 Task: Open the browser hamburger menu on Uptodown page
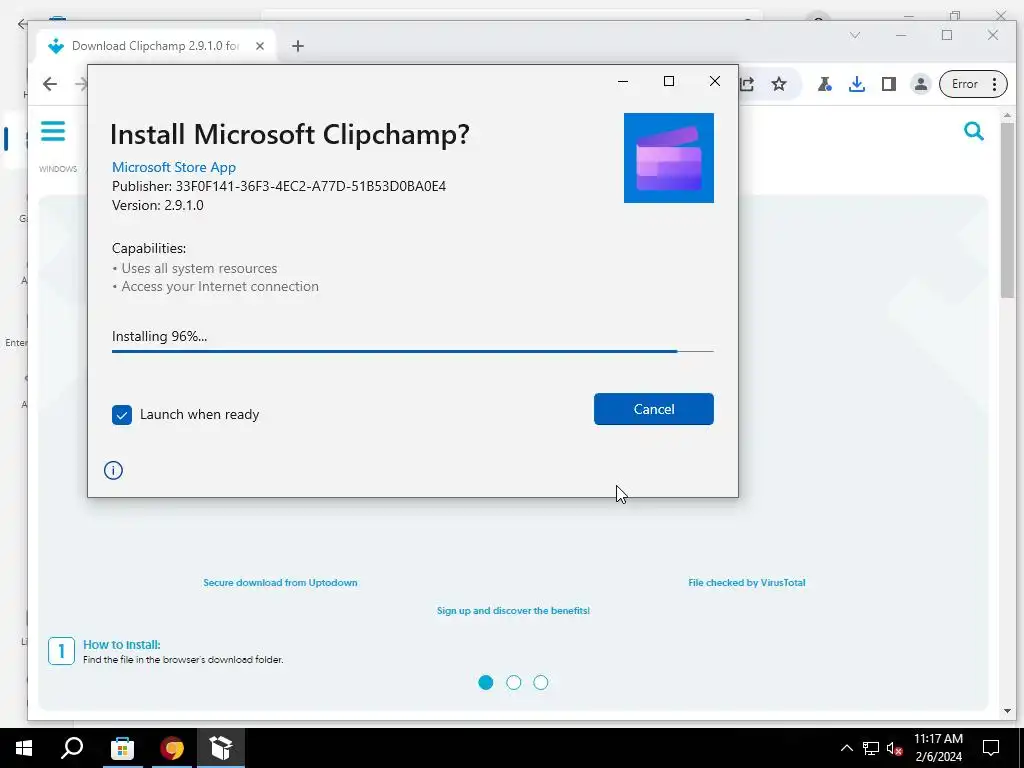pyautogui.click(x=53, y=131)
